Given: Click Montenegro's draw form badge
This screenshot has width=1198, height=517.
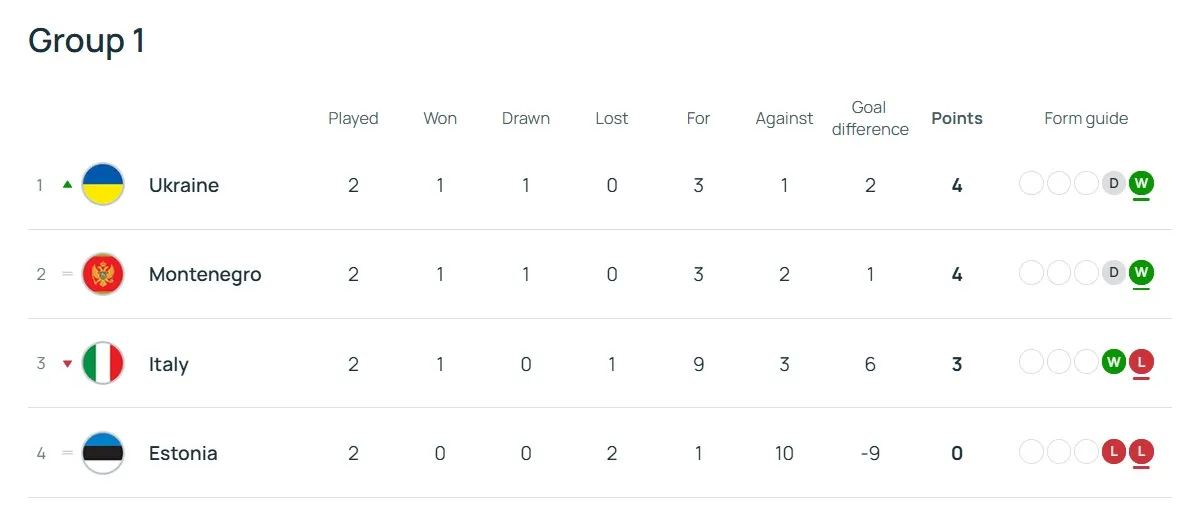Looking at the screenshot, I should tap(1113, 273).
